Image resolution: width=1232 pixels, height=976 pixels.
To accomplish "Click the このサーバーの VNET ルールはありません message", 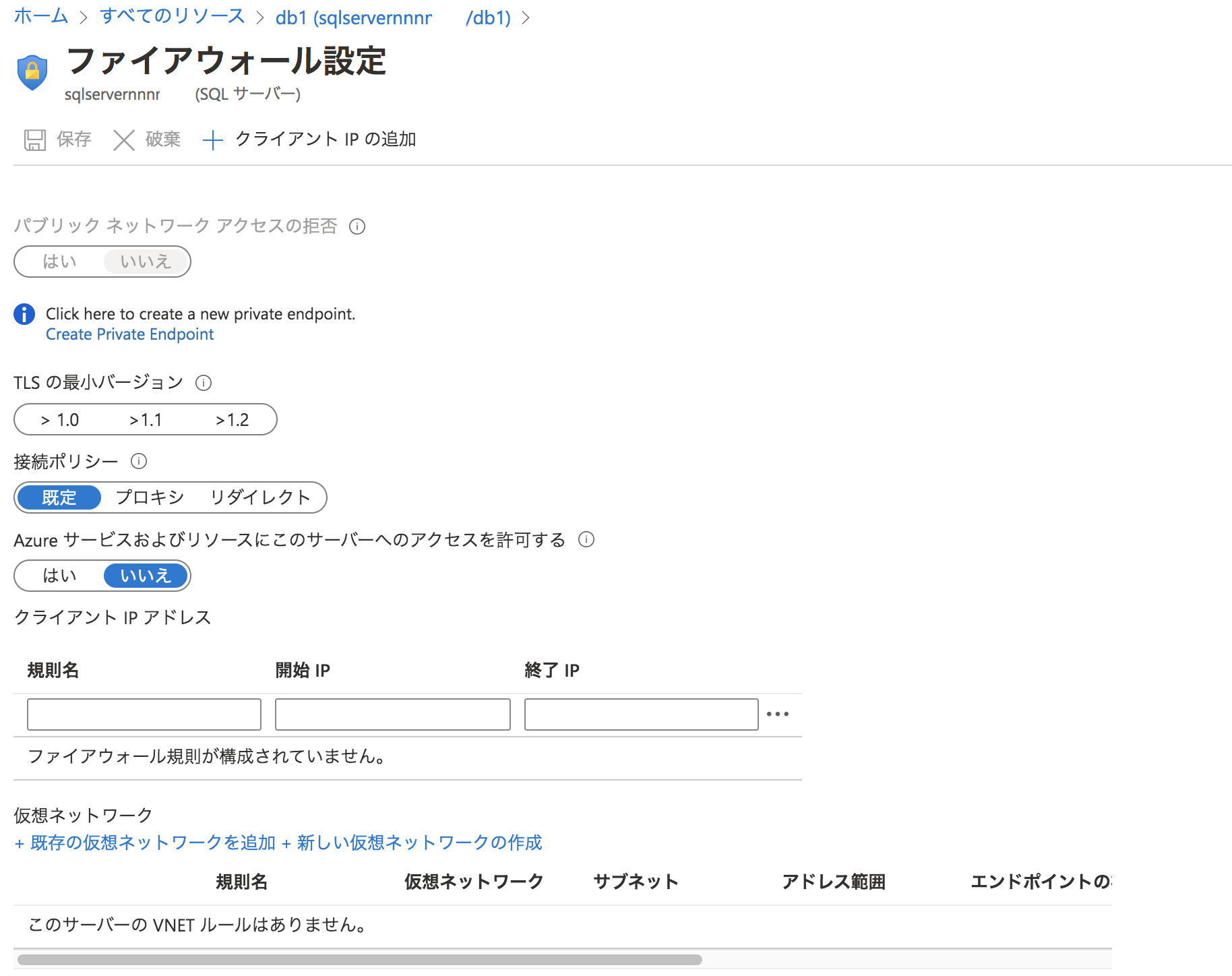I will click(x=198, y=925).
